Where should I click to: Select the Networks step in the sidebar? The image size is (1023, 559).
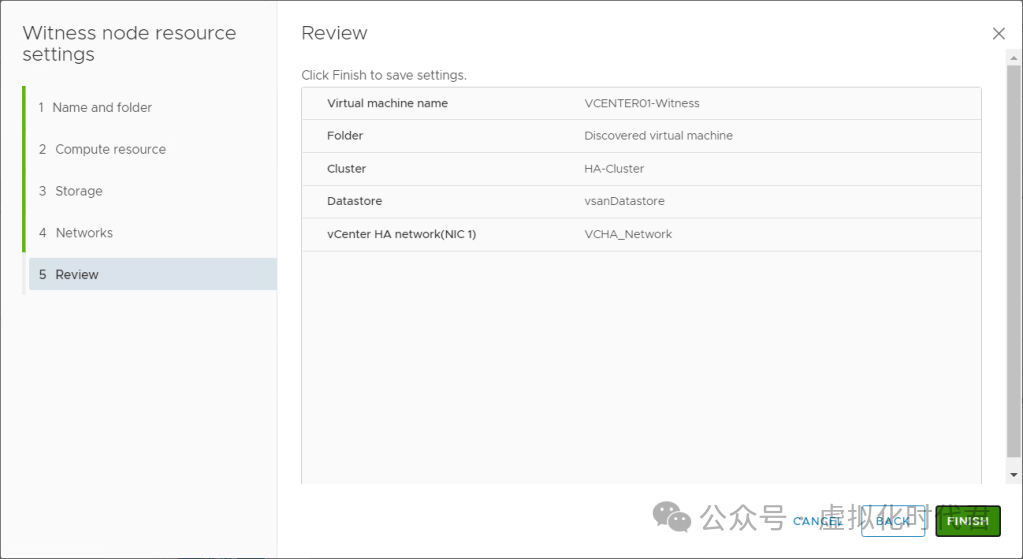tap(84, 233)
